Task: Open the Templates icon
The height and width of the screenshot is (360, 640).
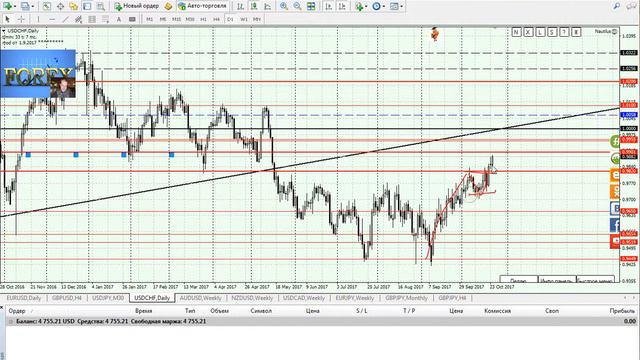Action: click(x=394, y=6)
